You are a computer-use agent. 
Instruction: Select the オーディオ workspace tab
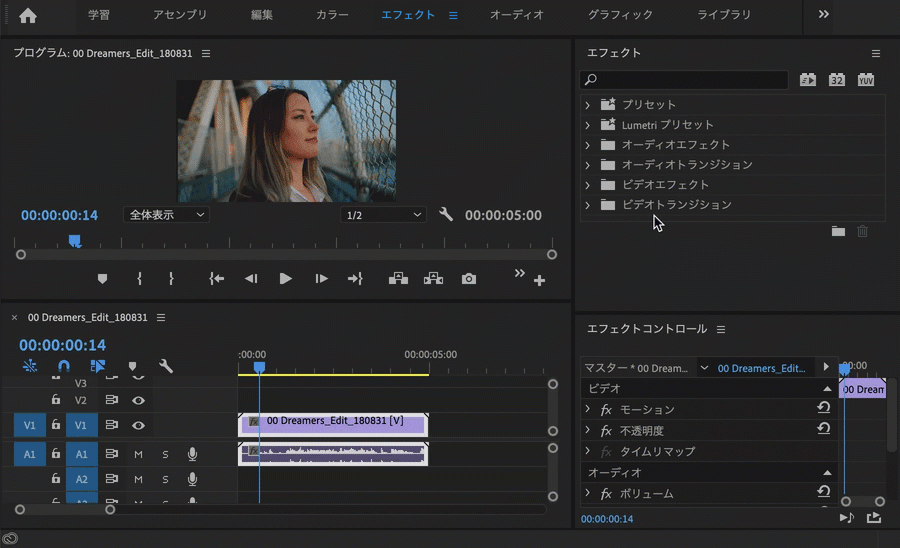click(x=517, y=14)
